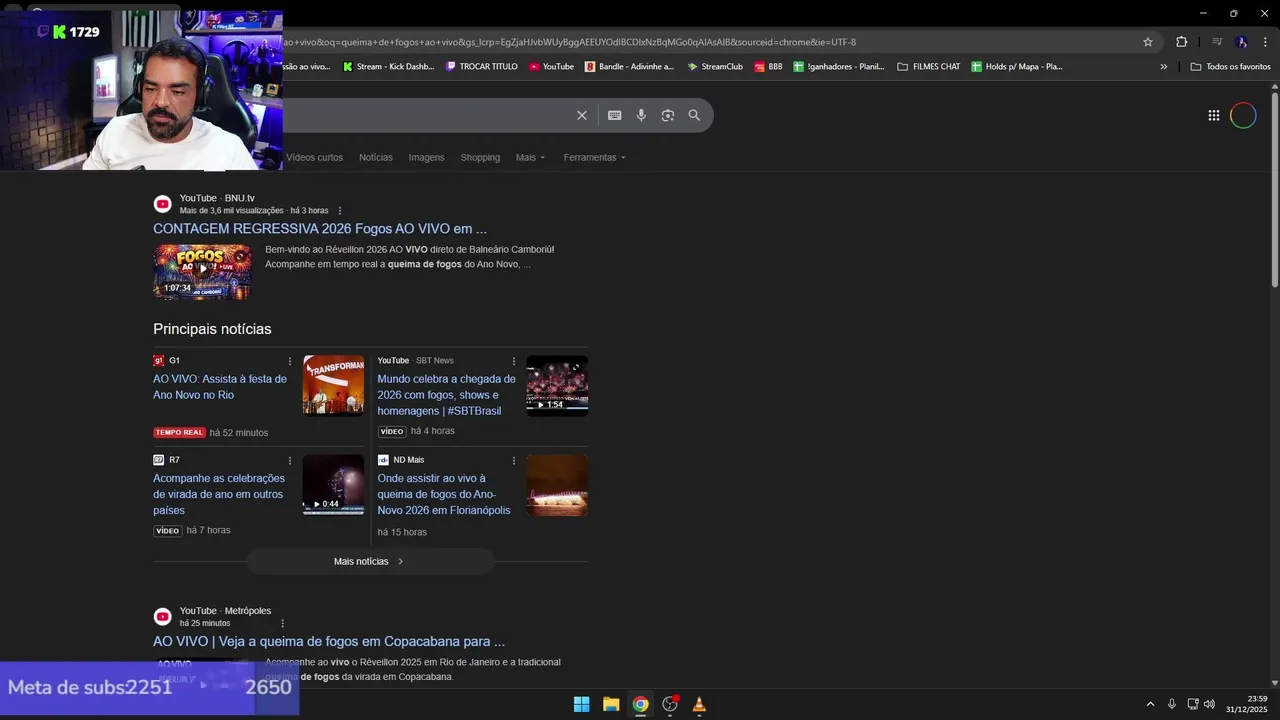Screen dimensions: 1280x720
Task: Open CONTAGEM REGRESSIVA 2026 Fogos AO VIVO link
Action: click(x=320, y=228)
